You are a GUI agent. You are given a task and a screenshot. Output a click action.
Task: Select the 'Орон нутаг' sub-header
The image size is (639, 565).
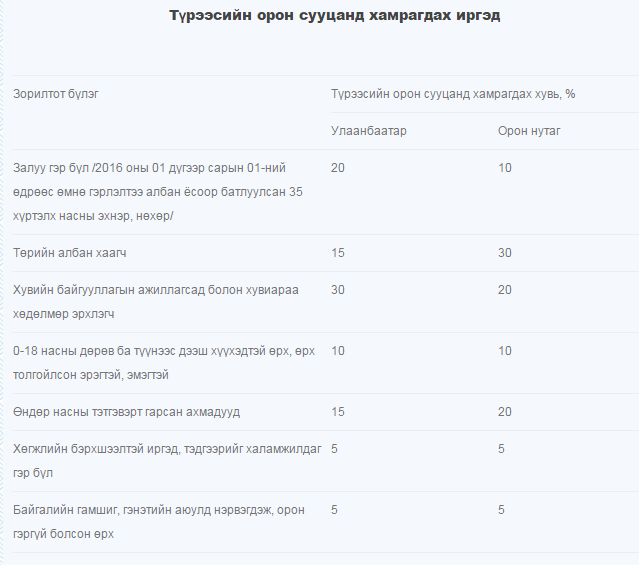529,131
